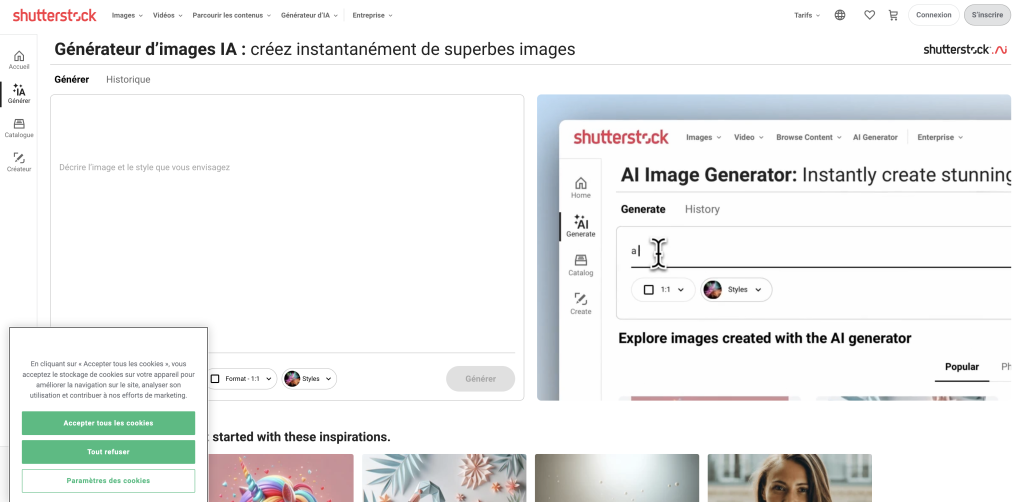Click Tout refuser to reject cookies
Screen dimensions: 1024x502
pos(108,452)
